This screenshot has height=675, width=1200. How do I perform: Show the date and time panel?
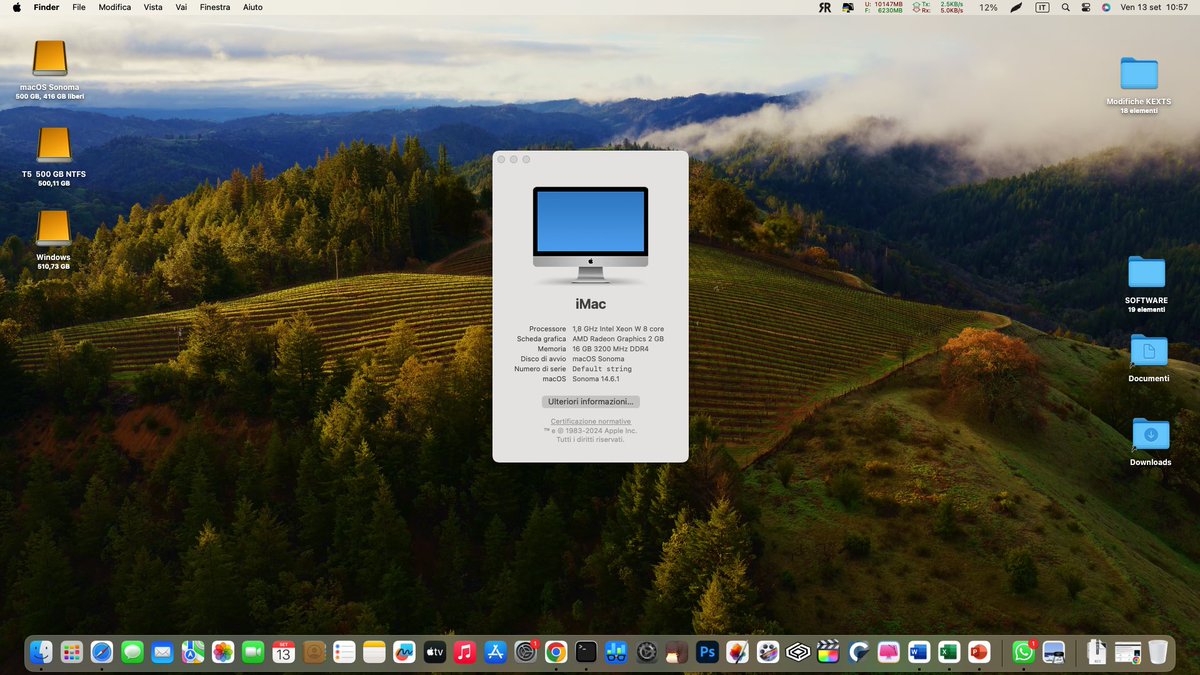1154,7
